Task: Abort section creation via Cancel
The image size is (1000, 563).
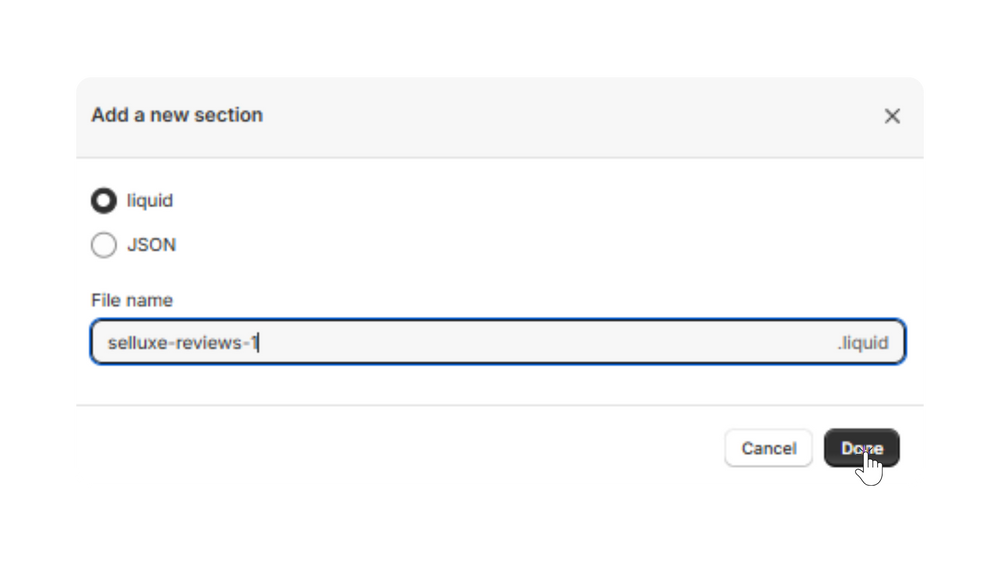Action: [x=768, y=448]
